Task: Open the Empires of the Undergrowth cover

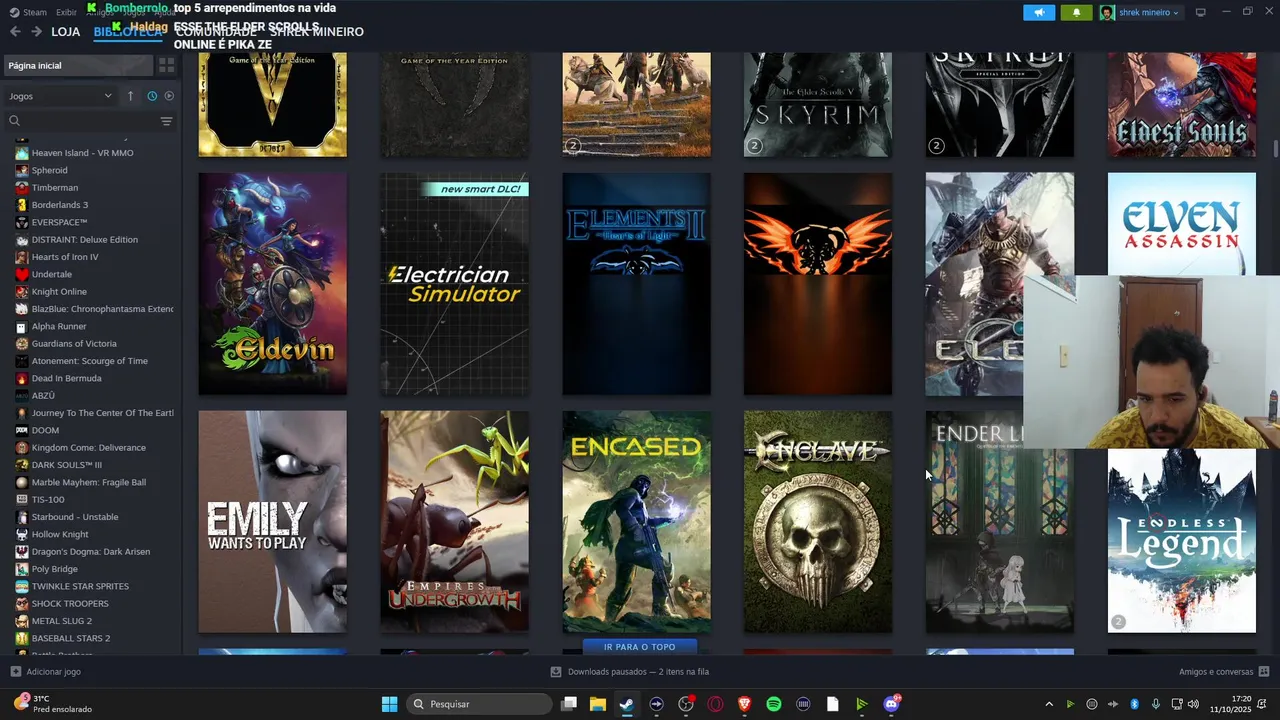Action: [x=455, y=522]
